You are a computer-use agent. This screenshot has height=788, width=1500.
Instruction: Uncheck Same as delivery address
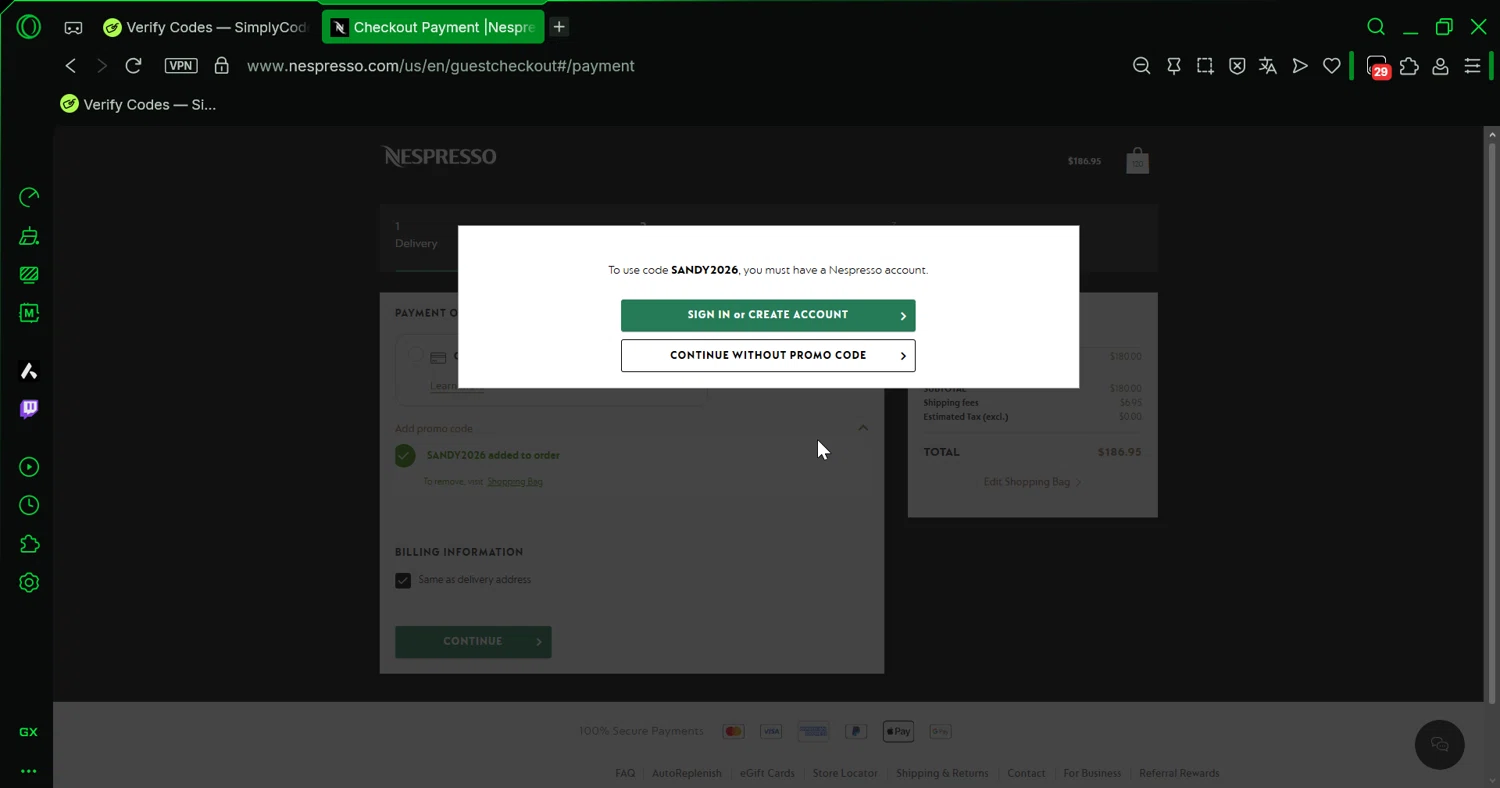(x=403, y=581)
